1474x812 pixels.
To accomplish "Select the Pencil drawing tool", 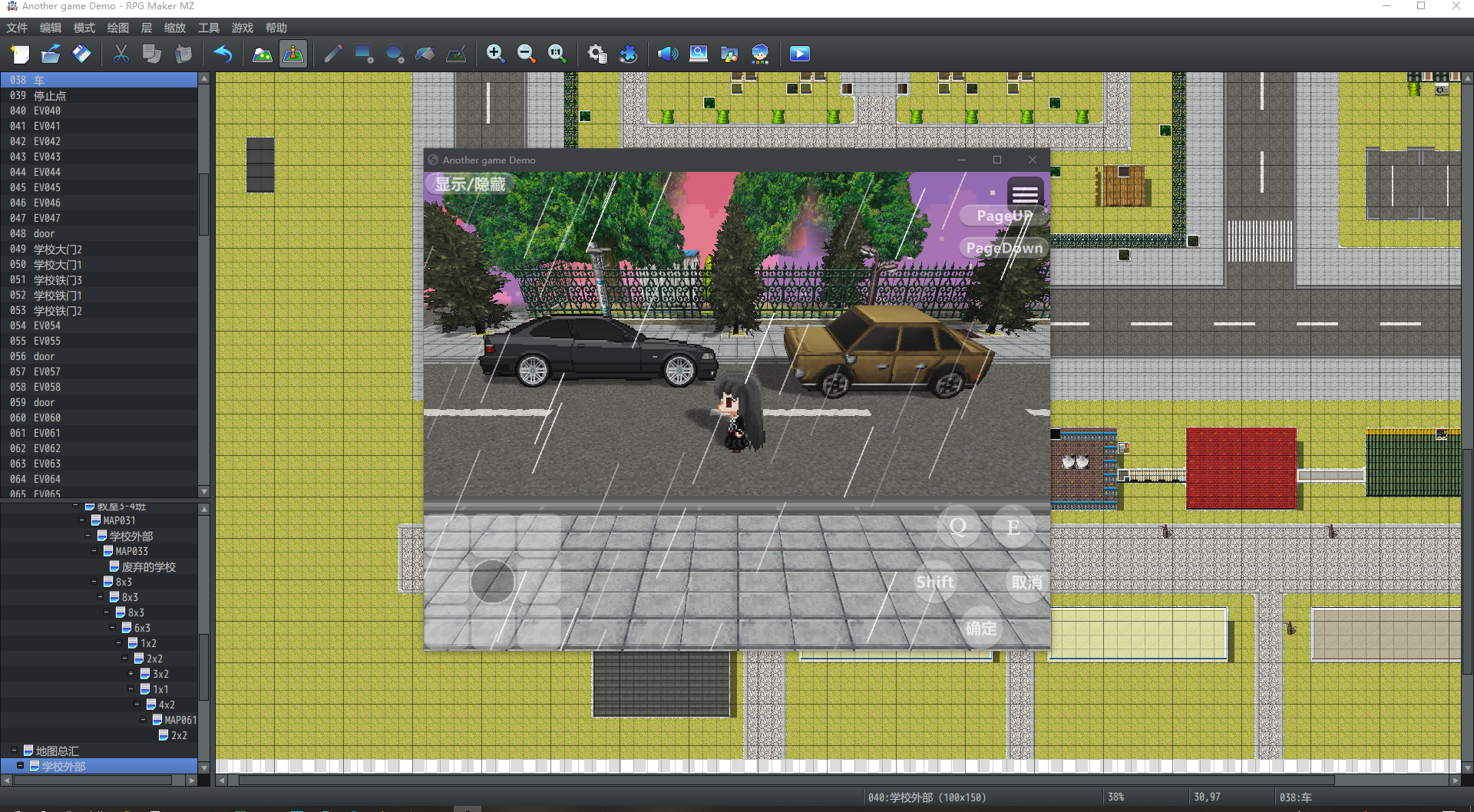I will [x=332, y=54].
